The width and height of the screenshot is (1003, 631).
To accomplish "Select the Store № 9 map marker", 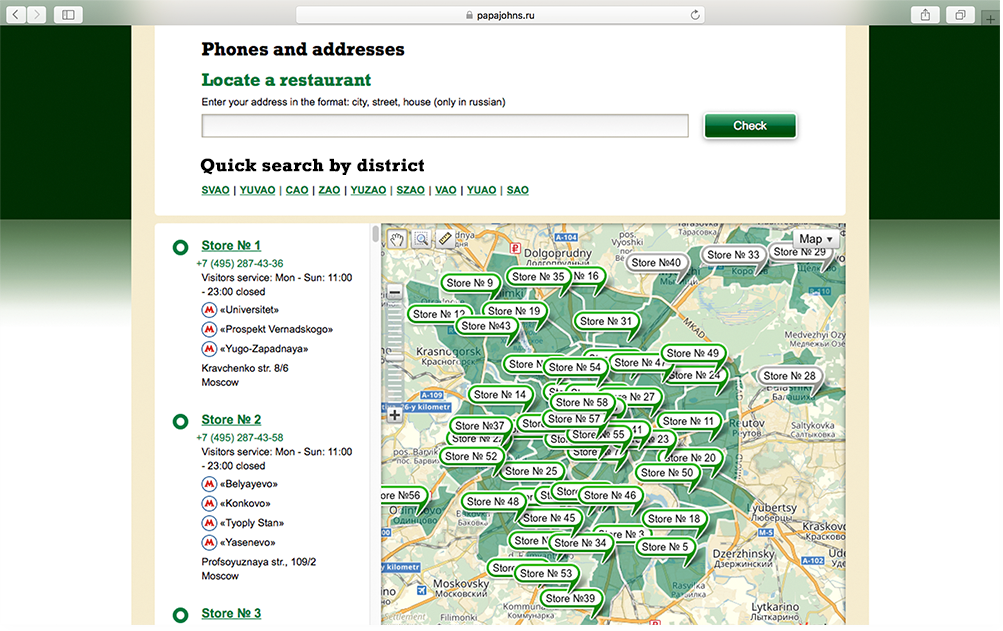I will pos(470,283).
